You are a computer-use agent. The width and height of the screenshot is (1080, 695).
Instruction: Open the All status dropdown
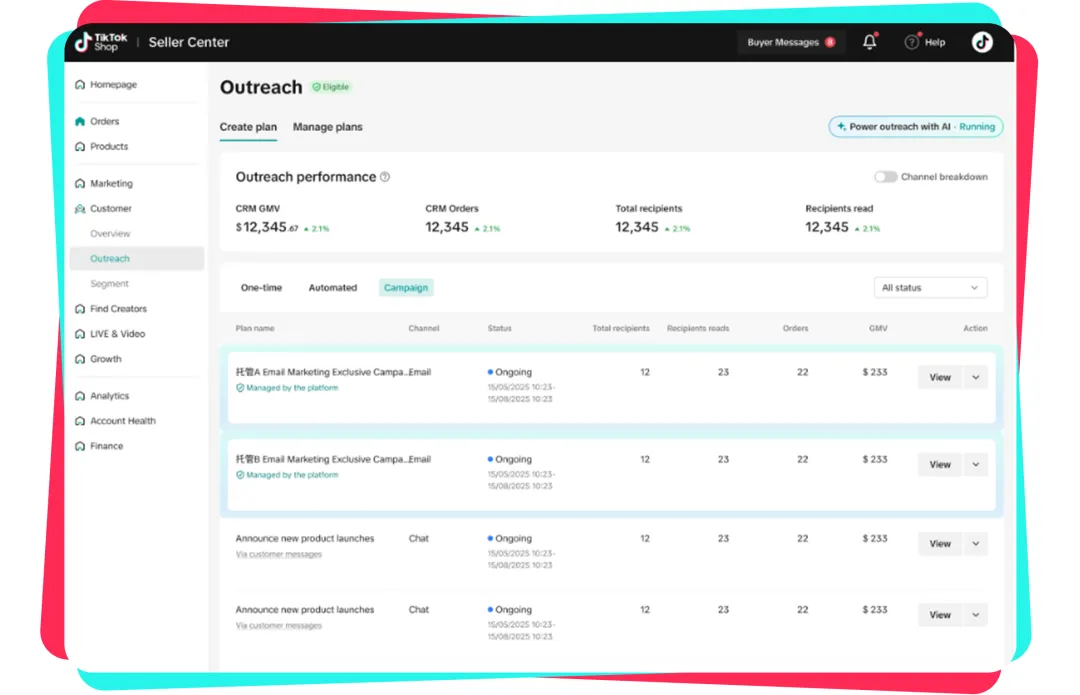click(929, 288)
